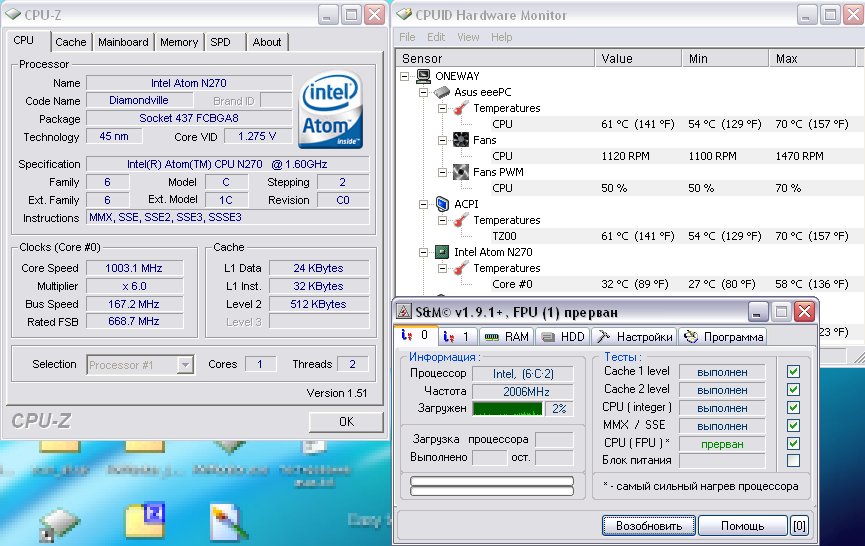Click the S&M test progress bar
The height and width of the screenshot is (546, 865).
[x=492, y=486]
